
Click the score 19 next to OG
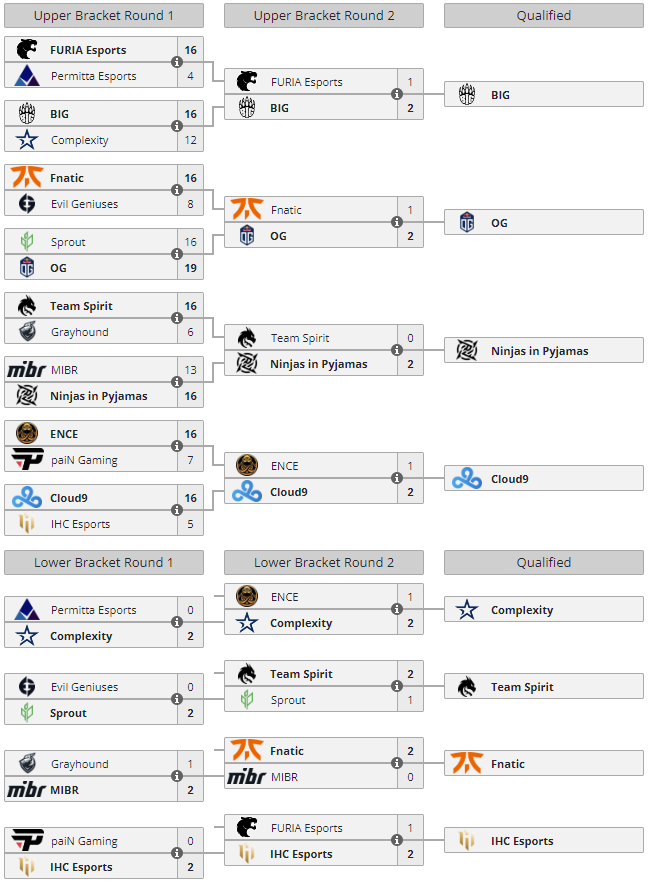click(x=190, y=268)
